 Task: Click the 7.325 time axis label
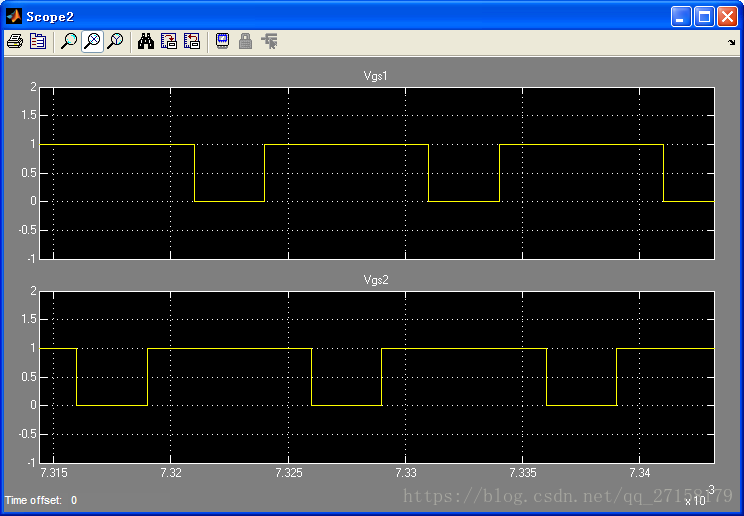click(288, 473)
